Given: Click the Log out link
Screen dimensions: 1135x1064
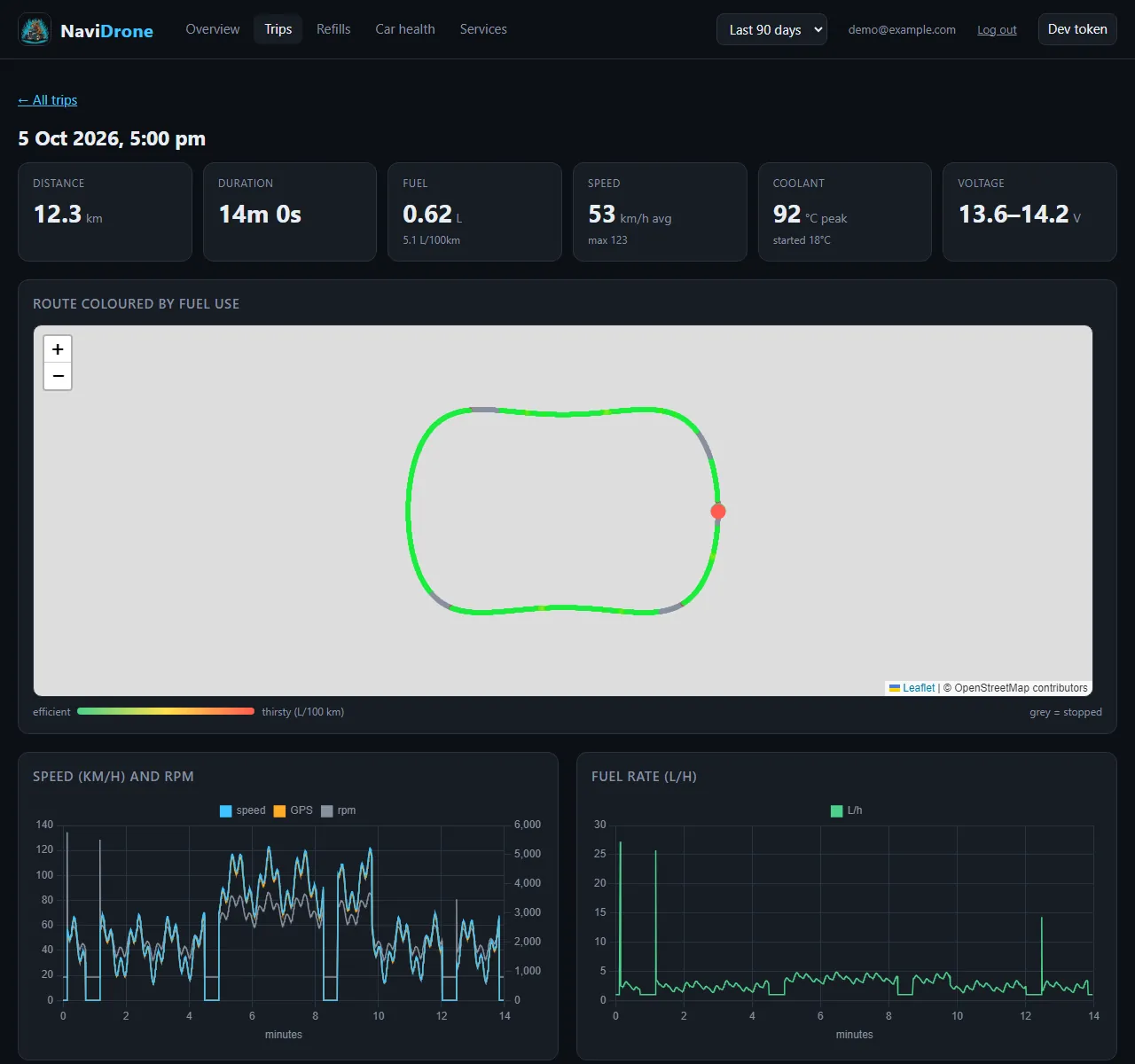Looking at the screenshot, I should coord(997,30).
